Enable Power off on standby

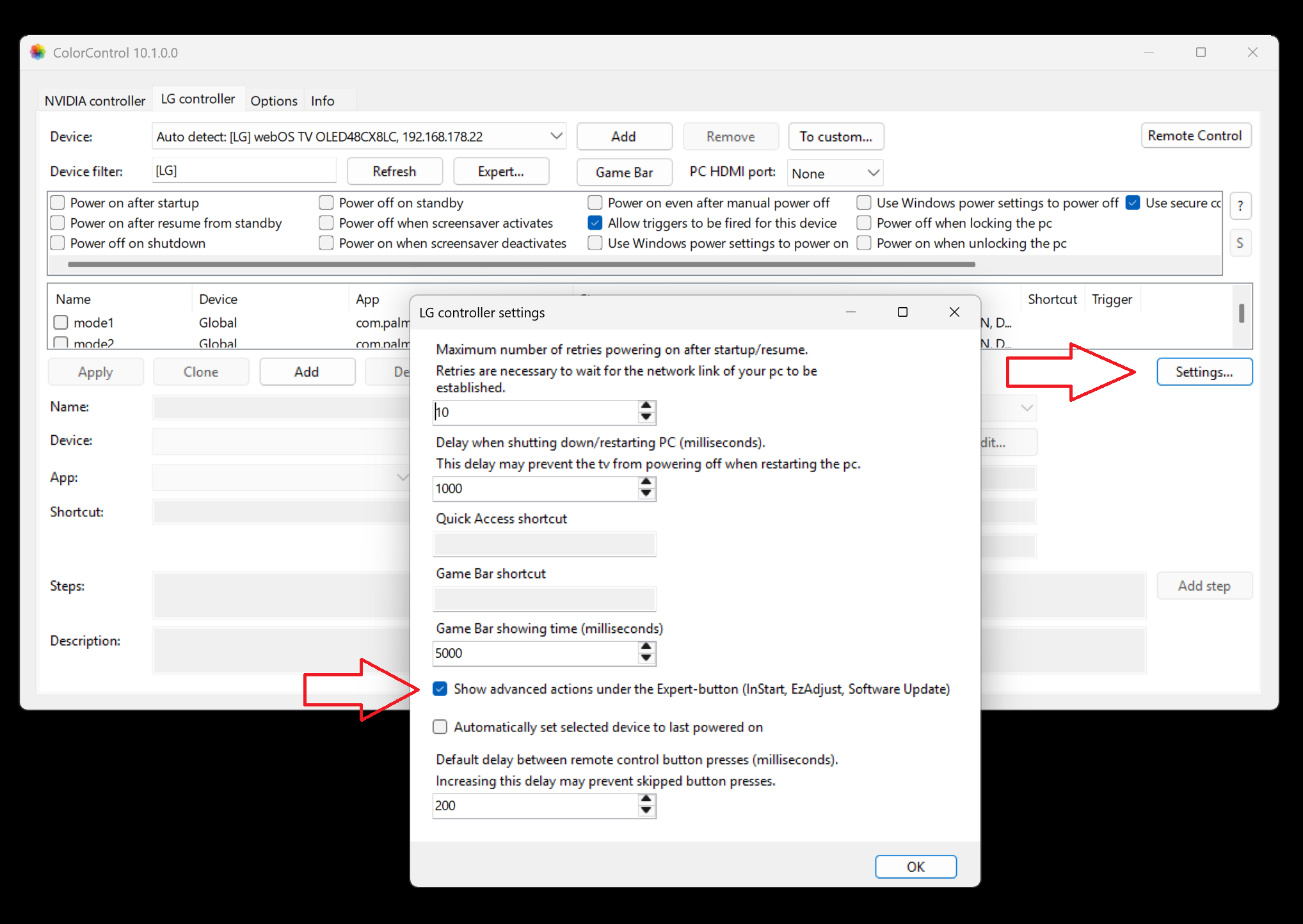326,202
